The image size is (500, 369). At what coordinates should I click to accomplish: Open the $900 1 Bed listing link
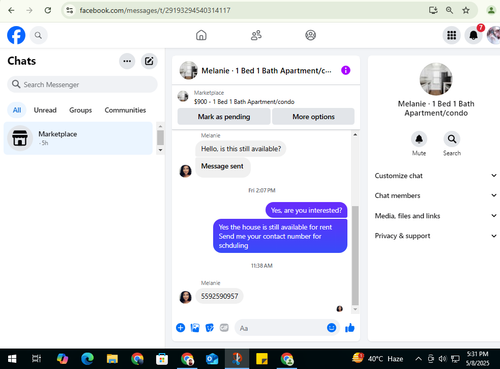[244, 102]
